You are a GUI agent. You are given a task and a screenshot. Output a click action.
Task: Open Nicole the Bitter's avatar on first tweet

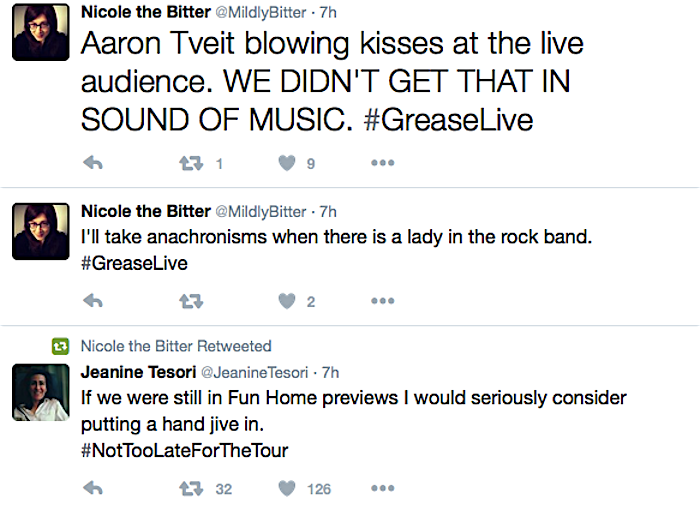39,35
